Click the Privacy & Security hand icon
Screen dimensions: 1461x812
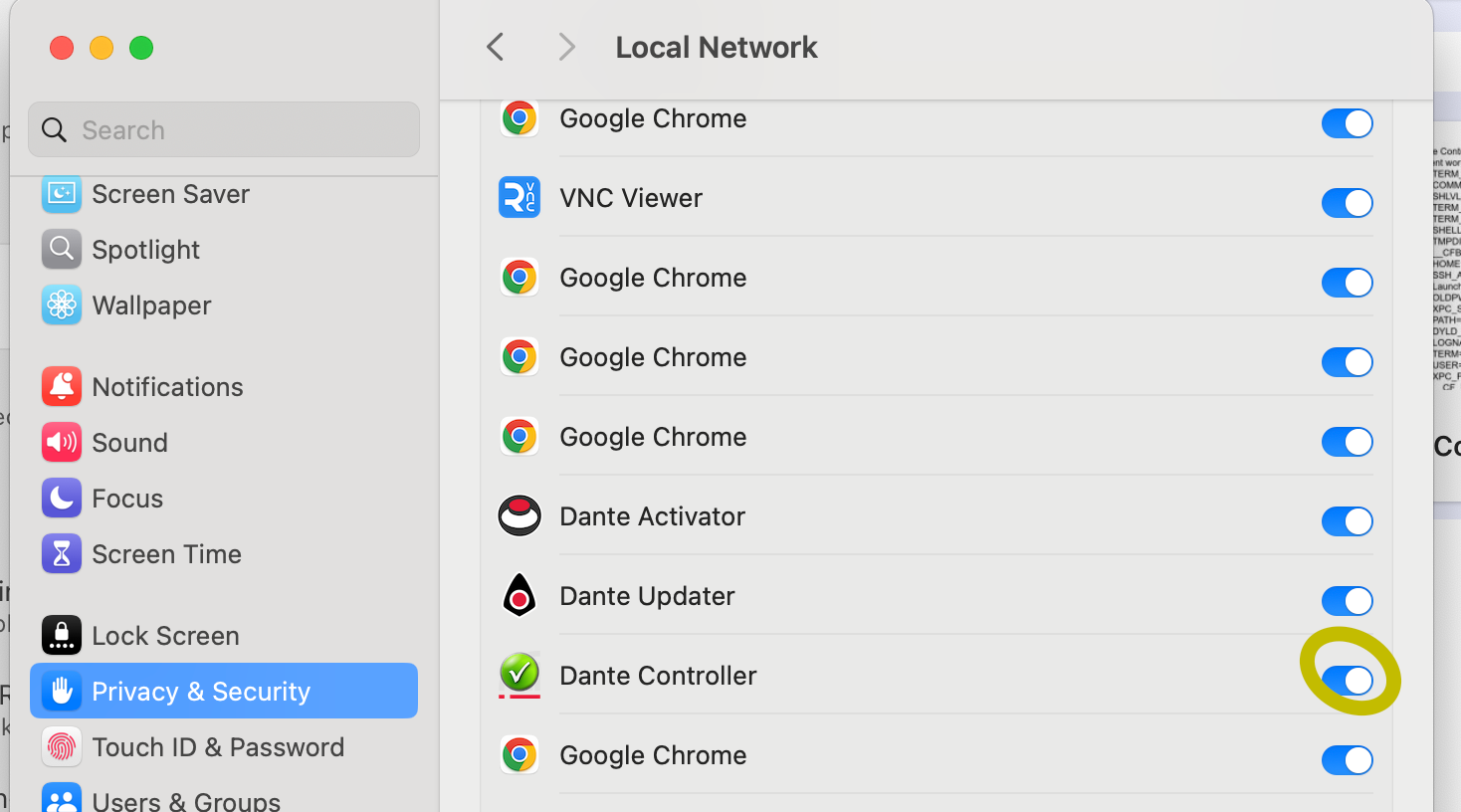(62, 691)
